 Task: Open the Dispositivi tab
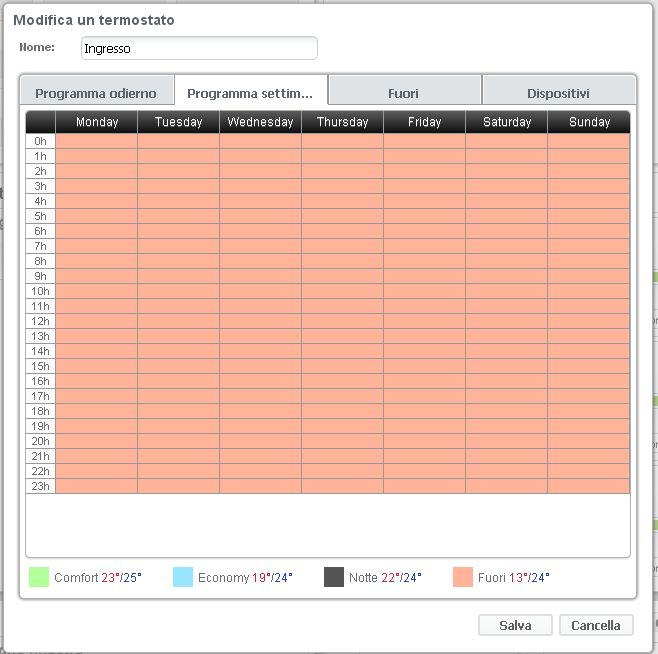coord(558,93)
